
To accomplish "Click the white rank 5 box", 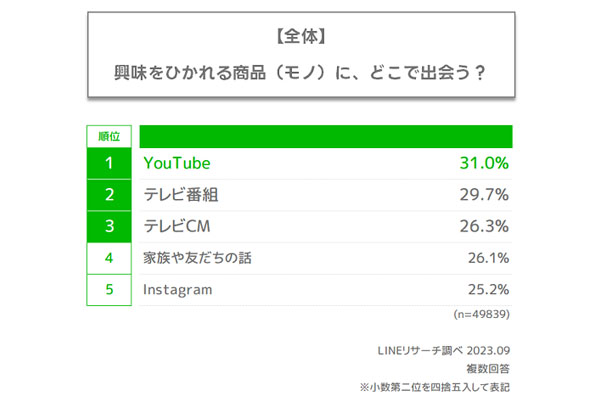I will (109, 290).
